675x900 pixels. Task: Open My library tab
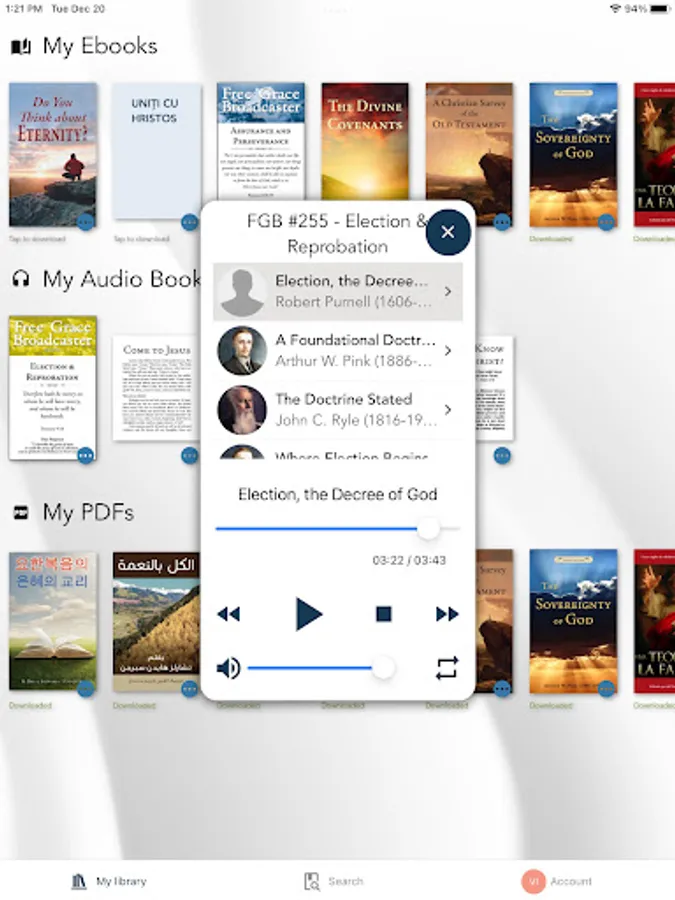[109, 881]
